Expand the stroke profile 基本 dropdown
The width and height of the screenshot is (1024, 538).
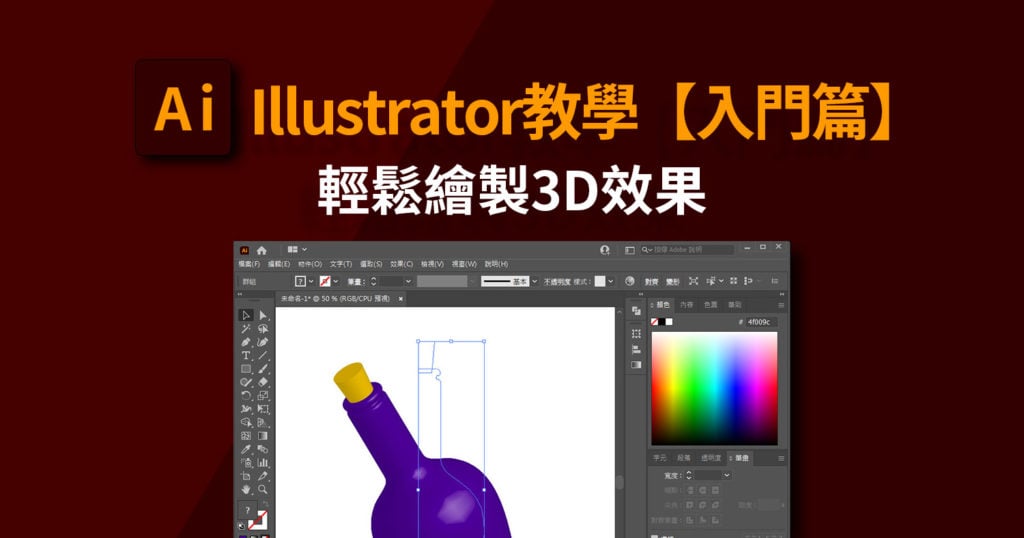[x=534, y=281]
